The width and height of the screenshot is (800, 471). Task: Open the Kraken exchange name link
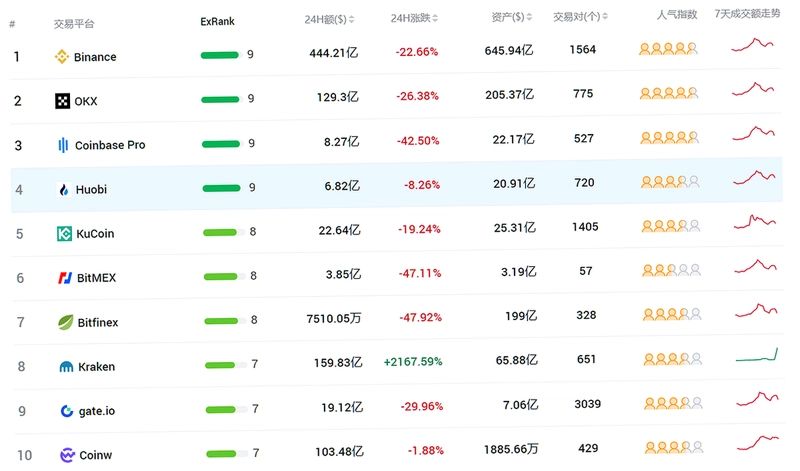click(x=96, y=367)
